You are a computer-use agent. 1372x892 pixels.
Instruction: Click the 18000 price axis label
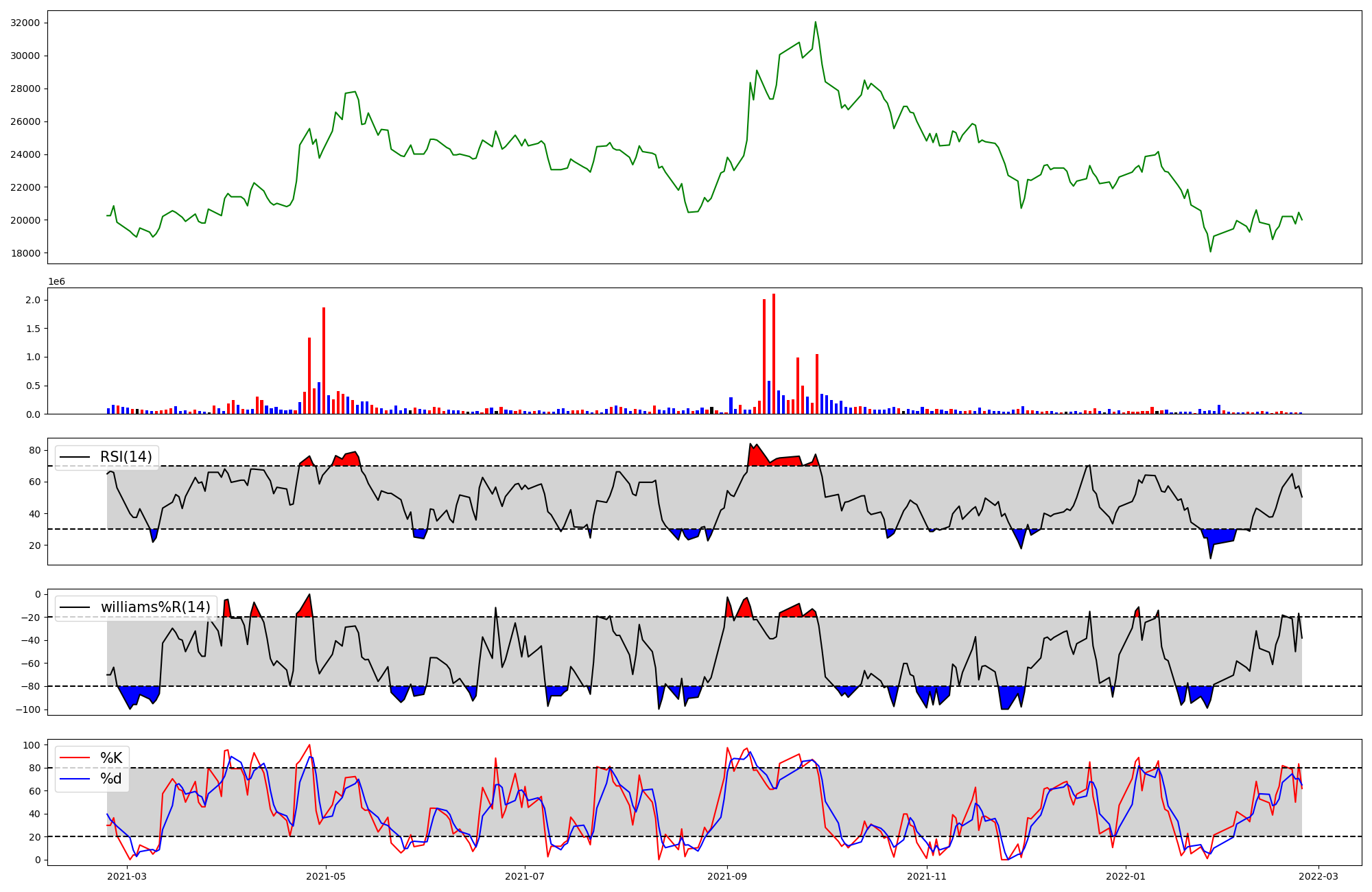click(25, 253)
